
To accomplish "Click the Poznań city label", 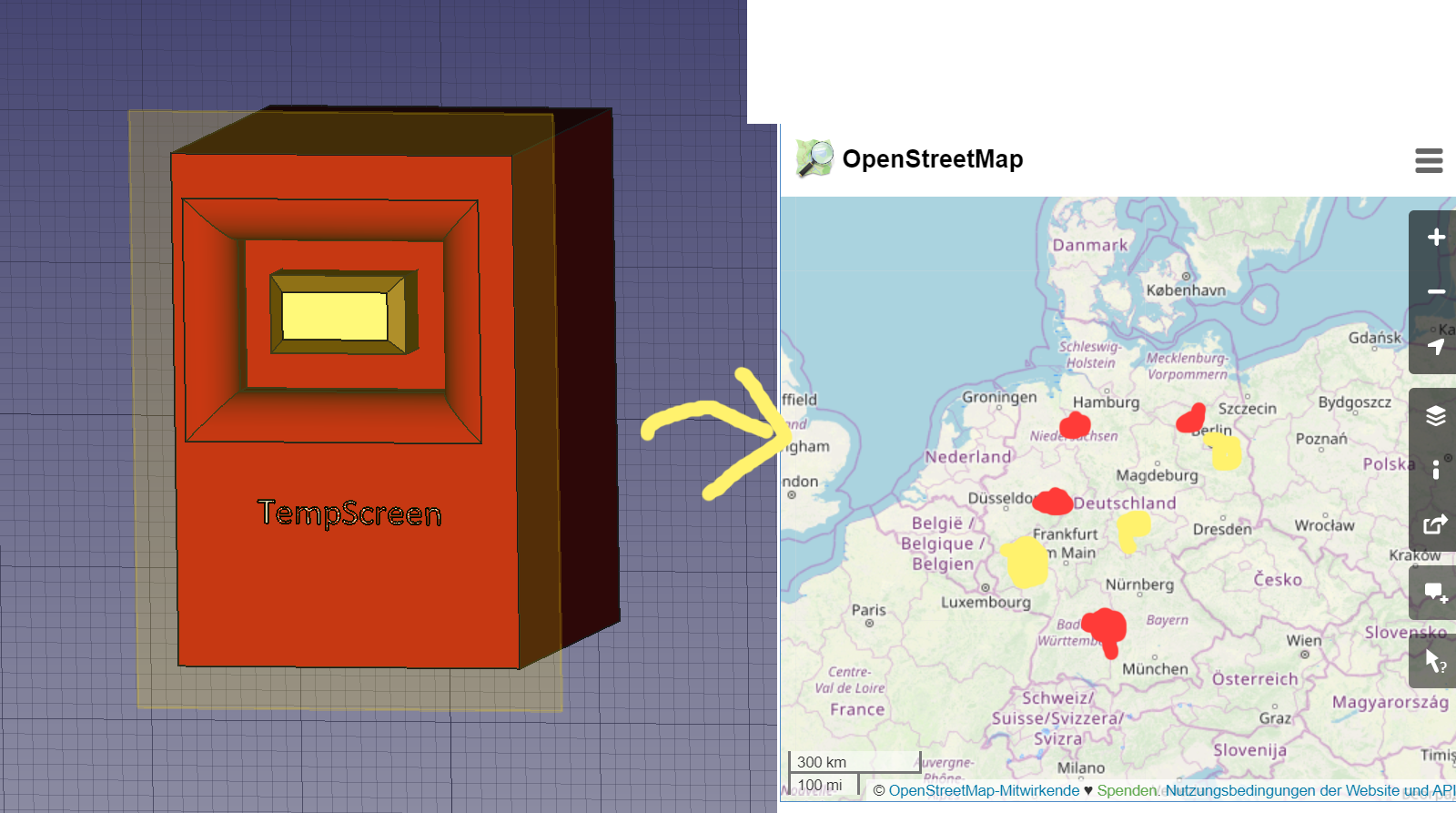I will tap(1321, 439).
